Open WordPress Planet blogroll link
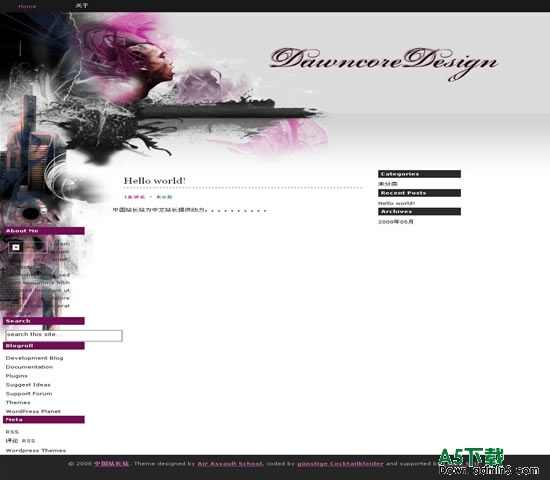The height and width of the screenshot is (480, 550). pyautogui.click(x=33, y=411)
